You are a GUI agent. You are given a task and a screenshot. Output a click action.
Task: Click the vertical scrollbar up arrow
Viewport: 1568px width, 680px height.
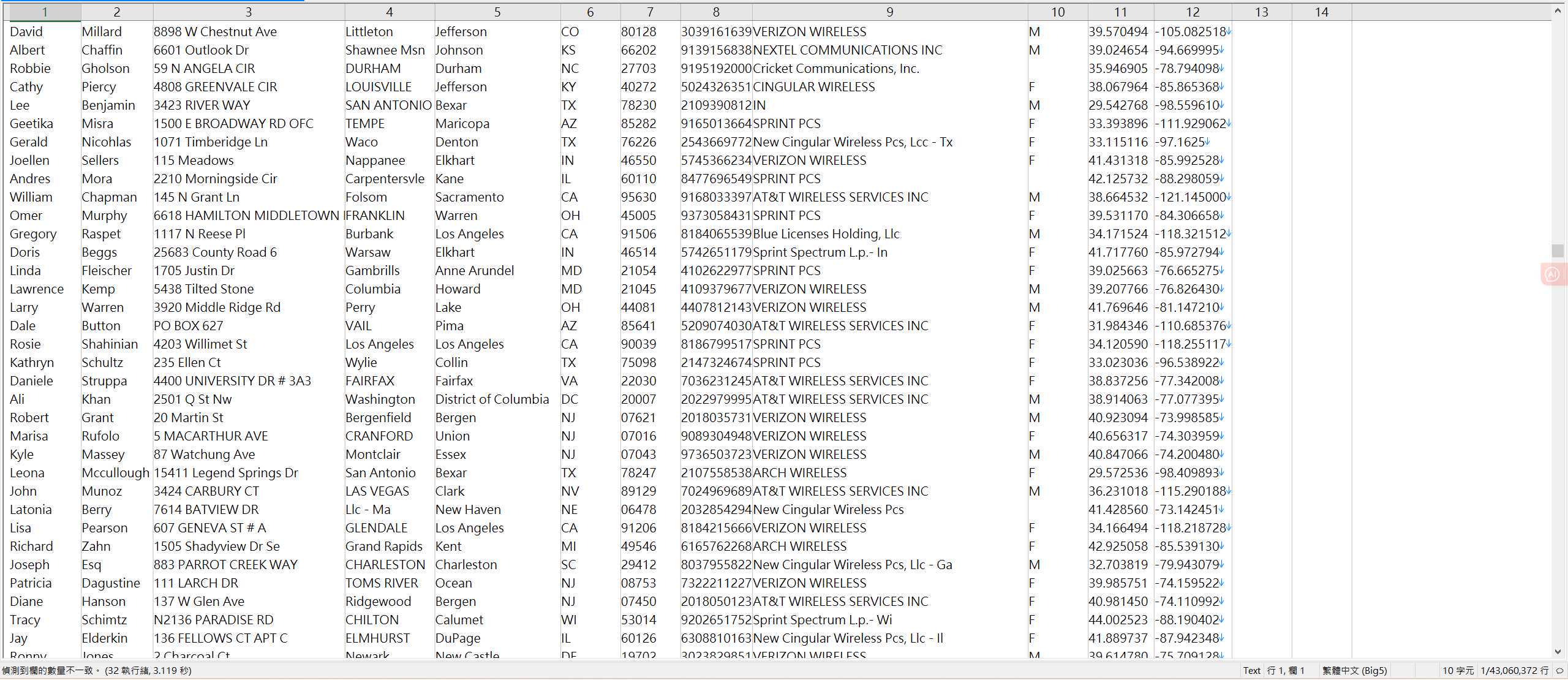click(1558, 12)
